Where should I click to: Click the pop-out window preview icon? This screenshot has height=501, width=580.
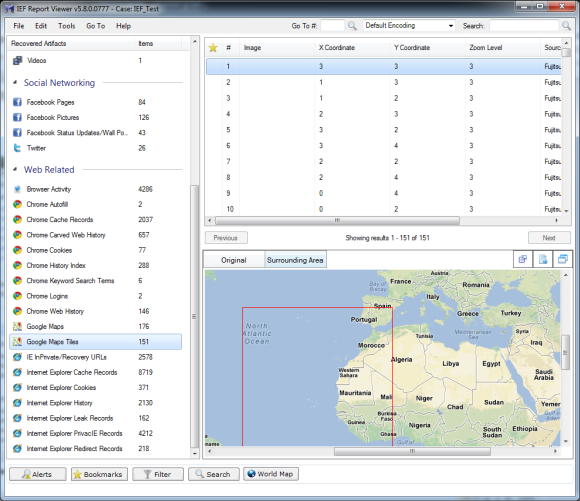tap(563, 259)
